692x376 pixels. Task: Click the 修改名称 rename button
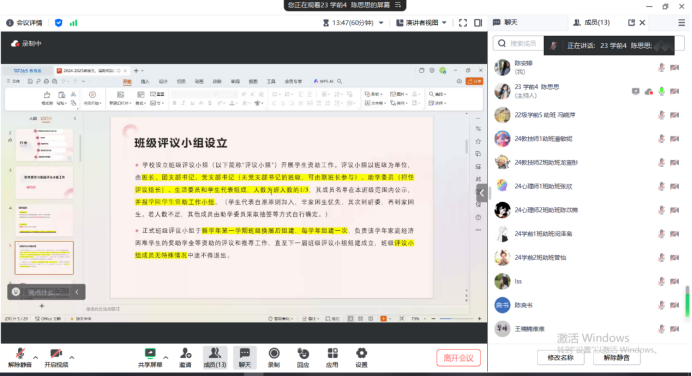tap(560, 357)
